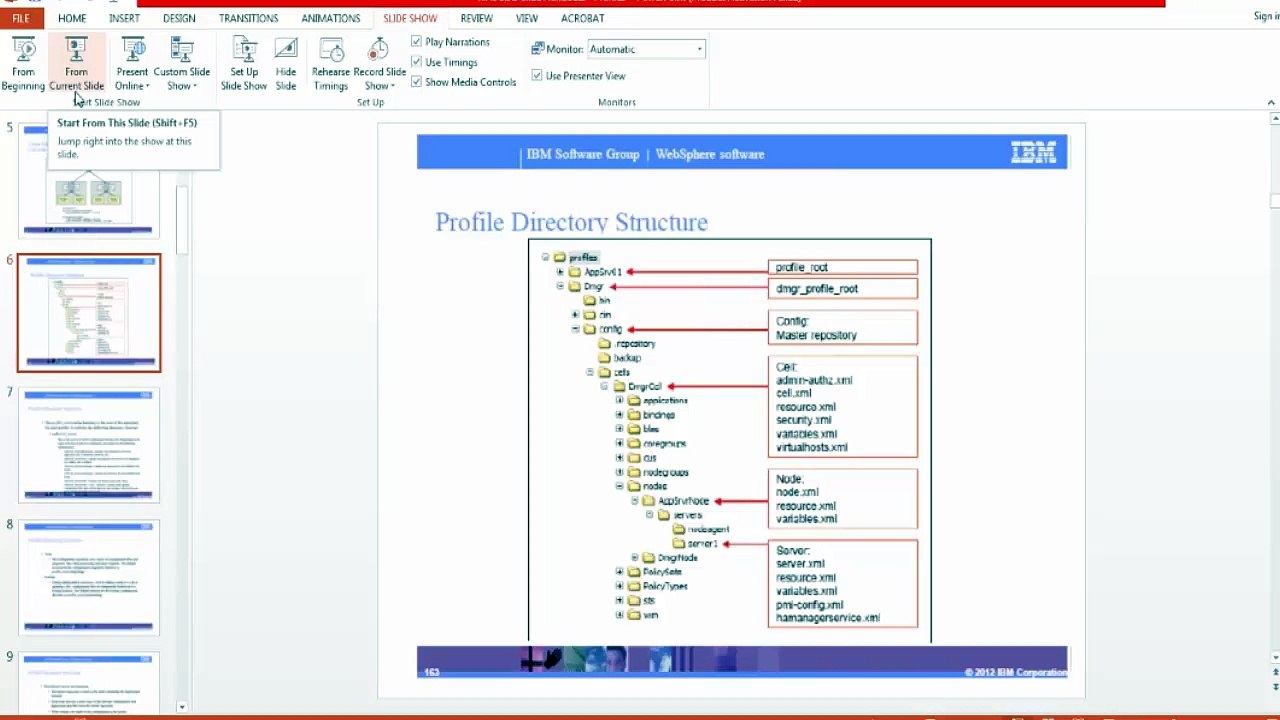
Task: Click the Sign in link
Action: pos(1266,16)
